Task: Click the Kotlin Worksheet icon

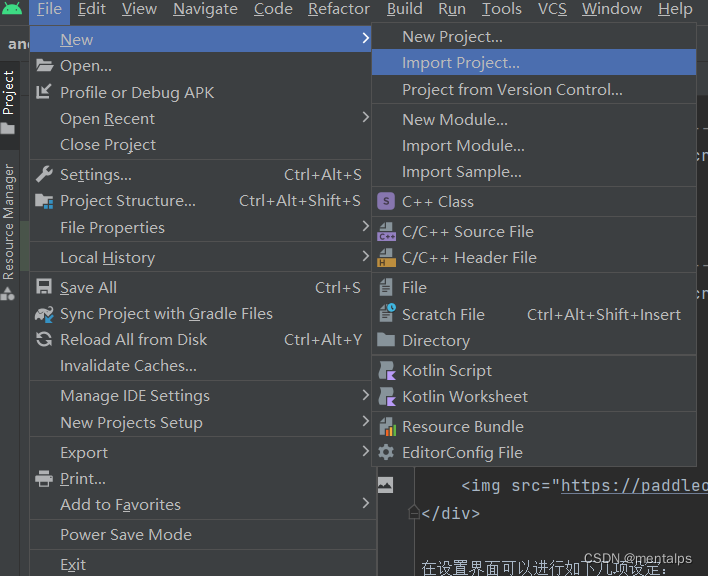Action: pos(387,397)
